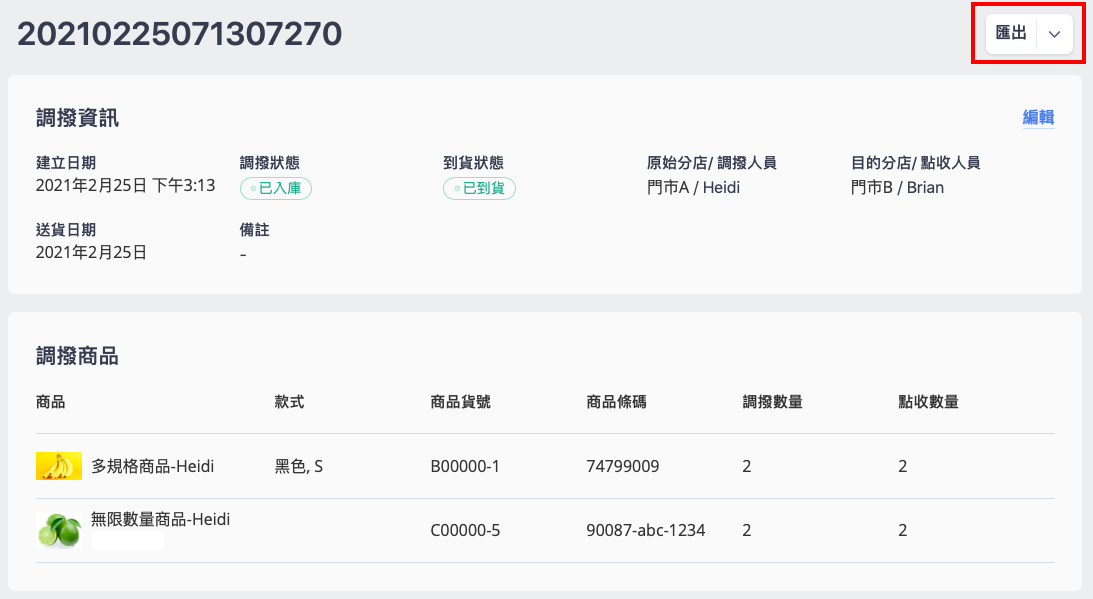Open product 無限數量商品-Heidi
Viewport: 1093px width, 599px height.
160,519
